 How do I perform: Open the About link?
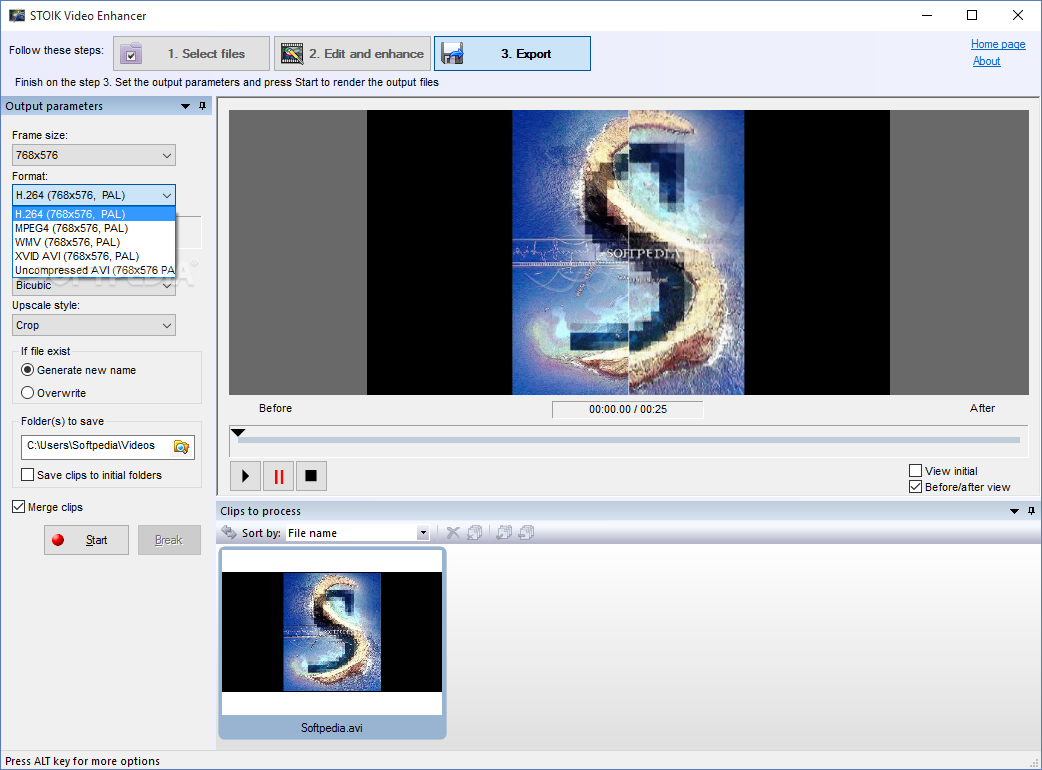[986, 61]
